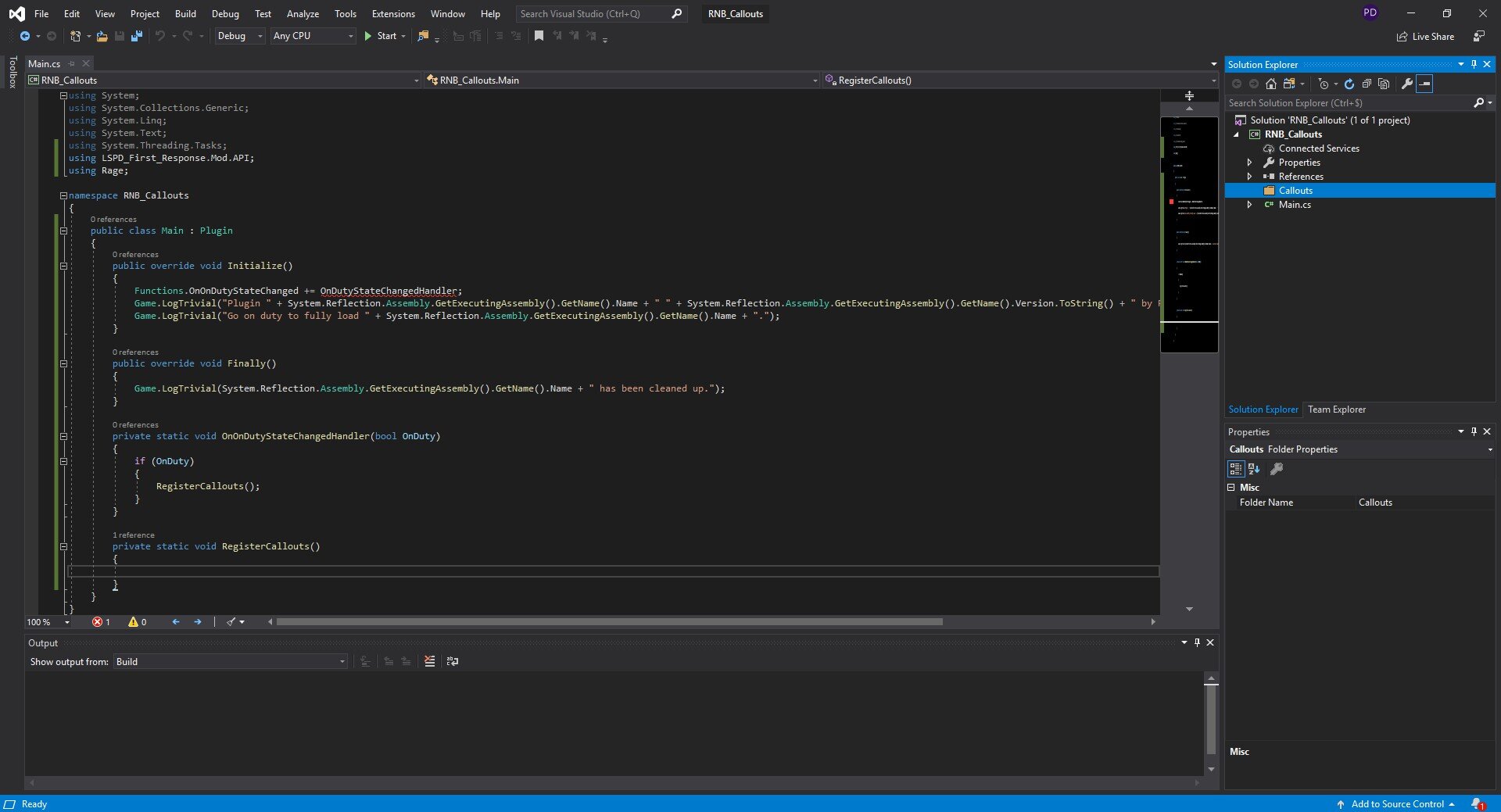This screenshot has width=1501, height=812.
Task: Expand the References node
Action: [x=1249, y=177]
